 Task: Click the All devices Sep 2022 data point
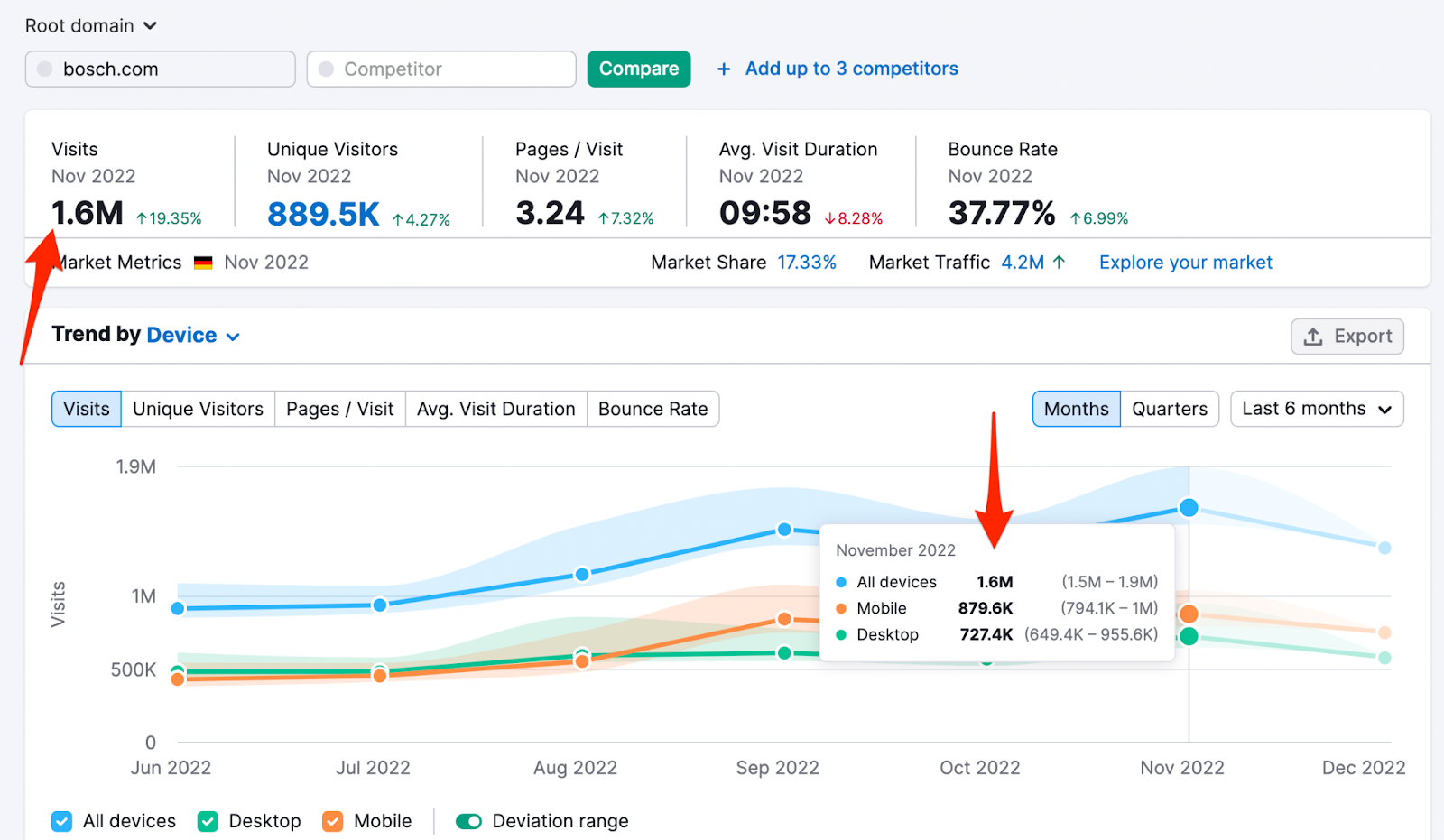click(x=784, y=530)
